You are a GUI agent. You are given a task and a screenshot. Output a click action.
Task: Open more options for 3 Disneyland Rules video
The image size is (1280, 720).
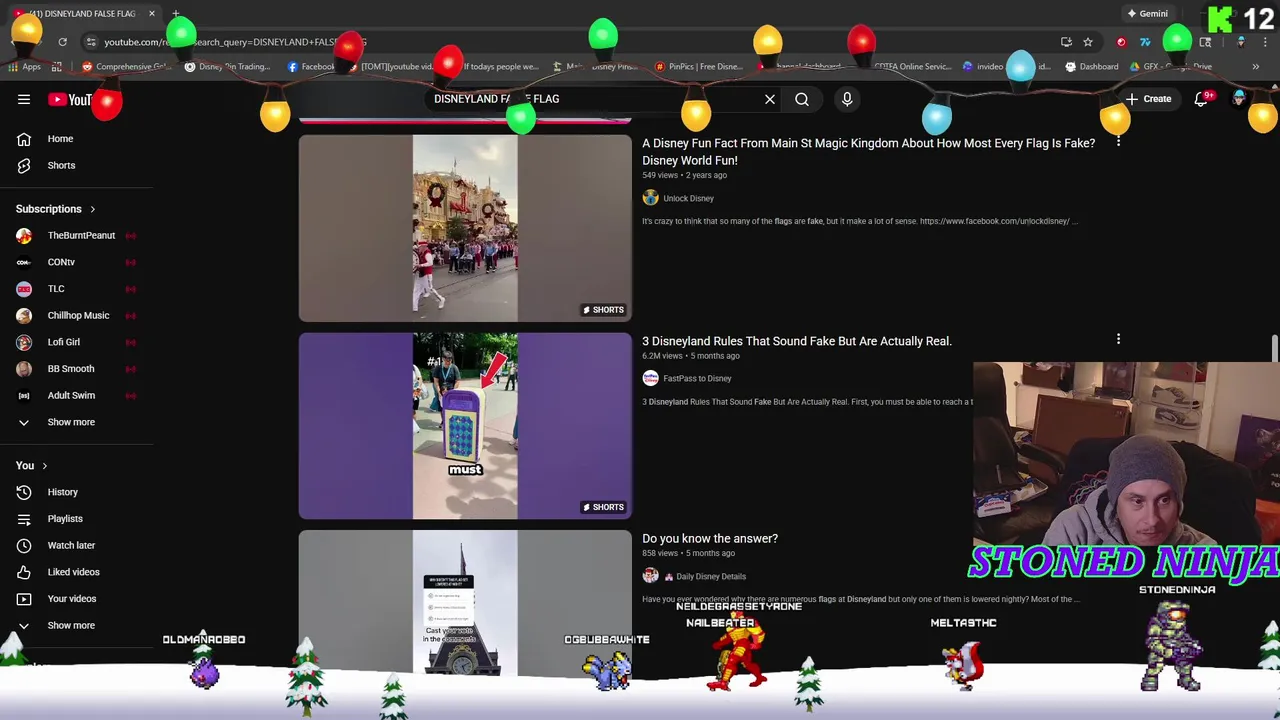[x=1118, y=340]
